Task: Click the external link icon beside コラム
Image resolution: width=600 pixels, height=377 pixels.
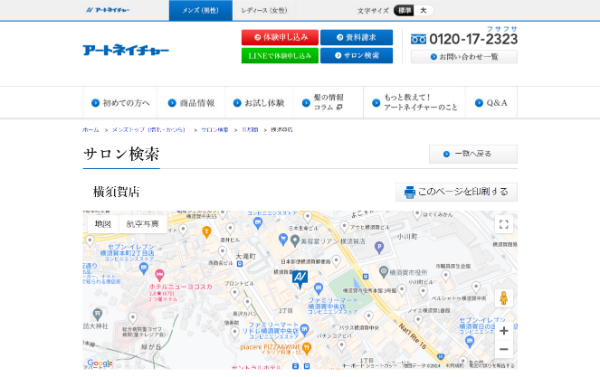Action: (339, 108)
